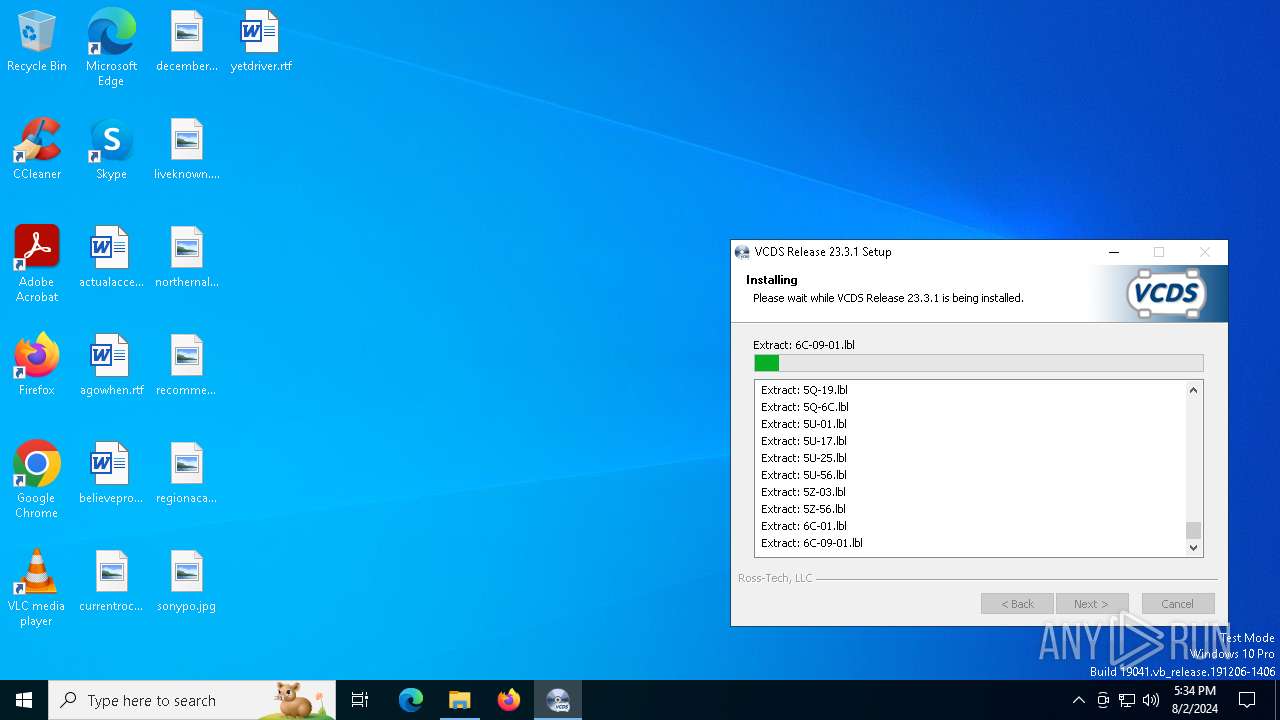Click the install progress bar in VCDS Setup

click(979, 363)
